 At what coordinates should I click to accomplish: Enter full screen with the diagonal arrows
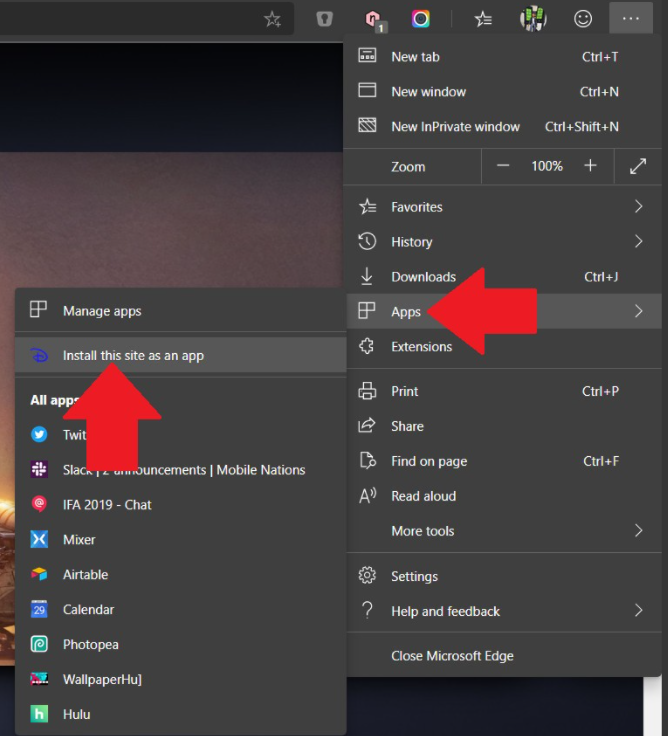pos(638,166)
